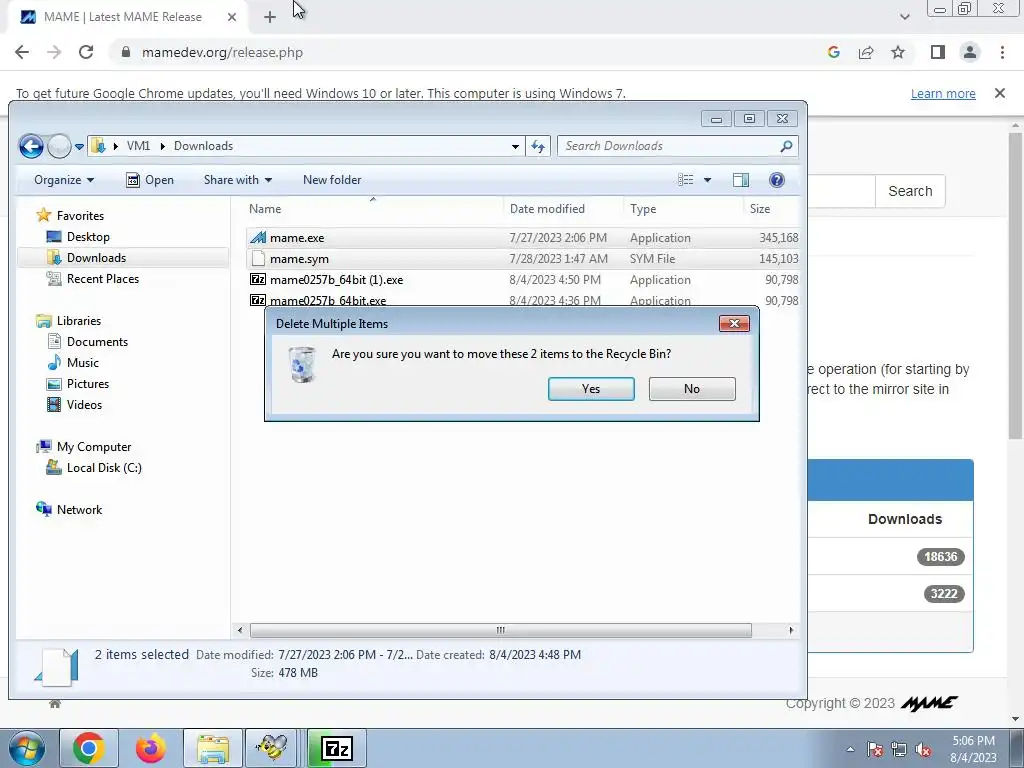The width and height of the screenshot is (1024, 768).
Task: Click the muted volume tray icon
Action: 923,750
